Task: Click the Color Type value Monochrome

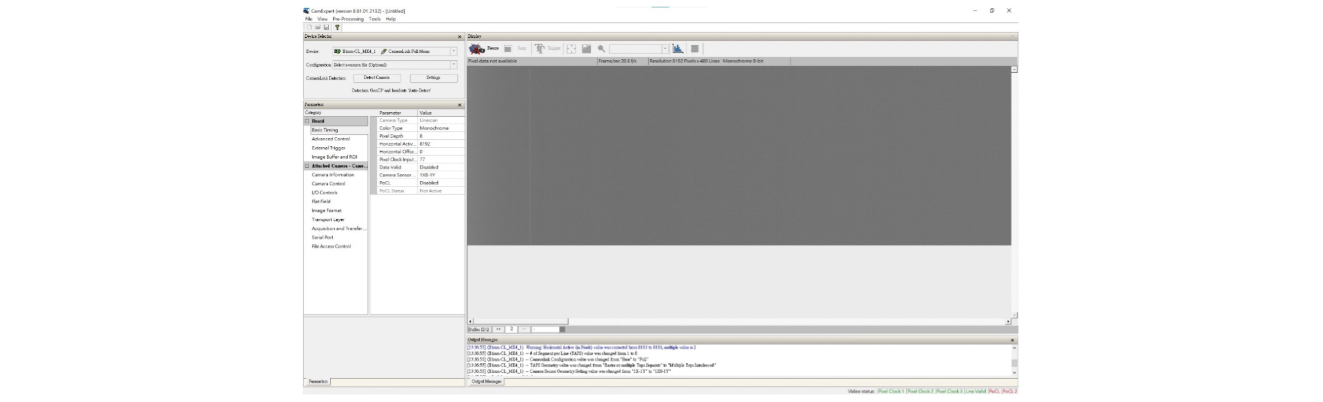Action: [440, 128]
